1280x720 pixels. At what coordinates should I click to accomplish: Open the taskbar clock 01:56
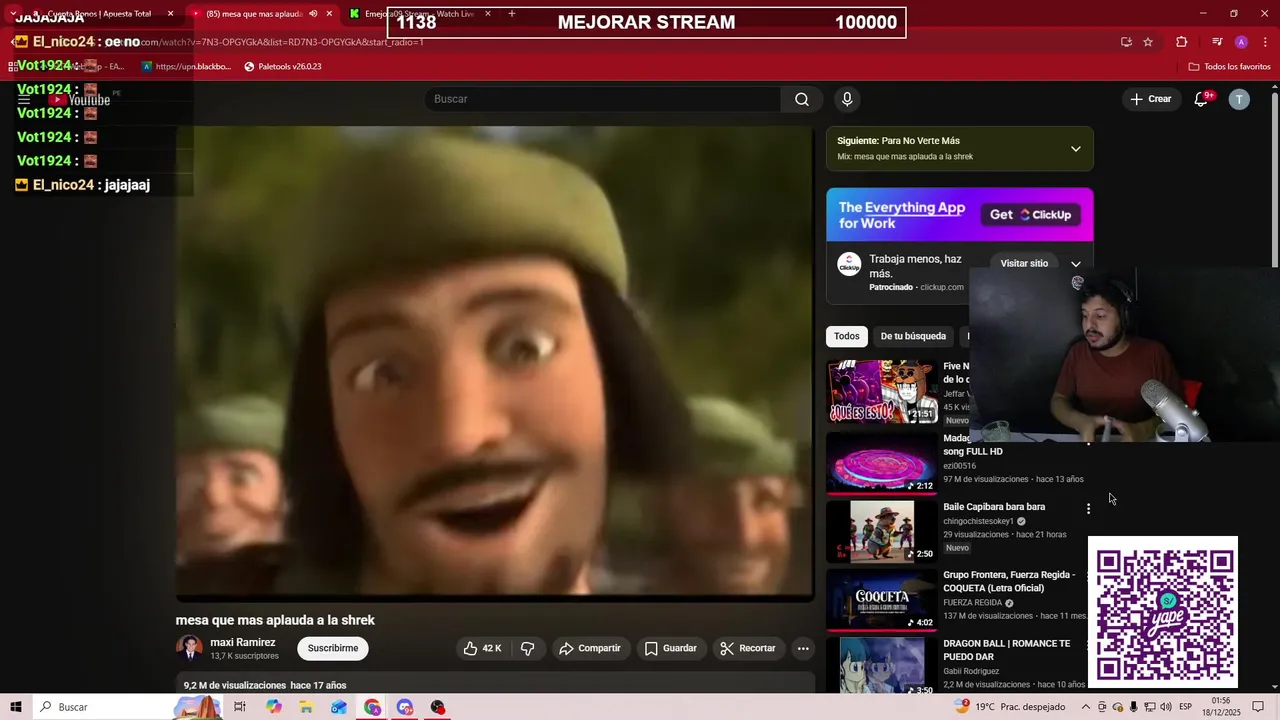click(1221, 707)
